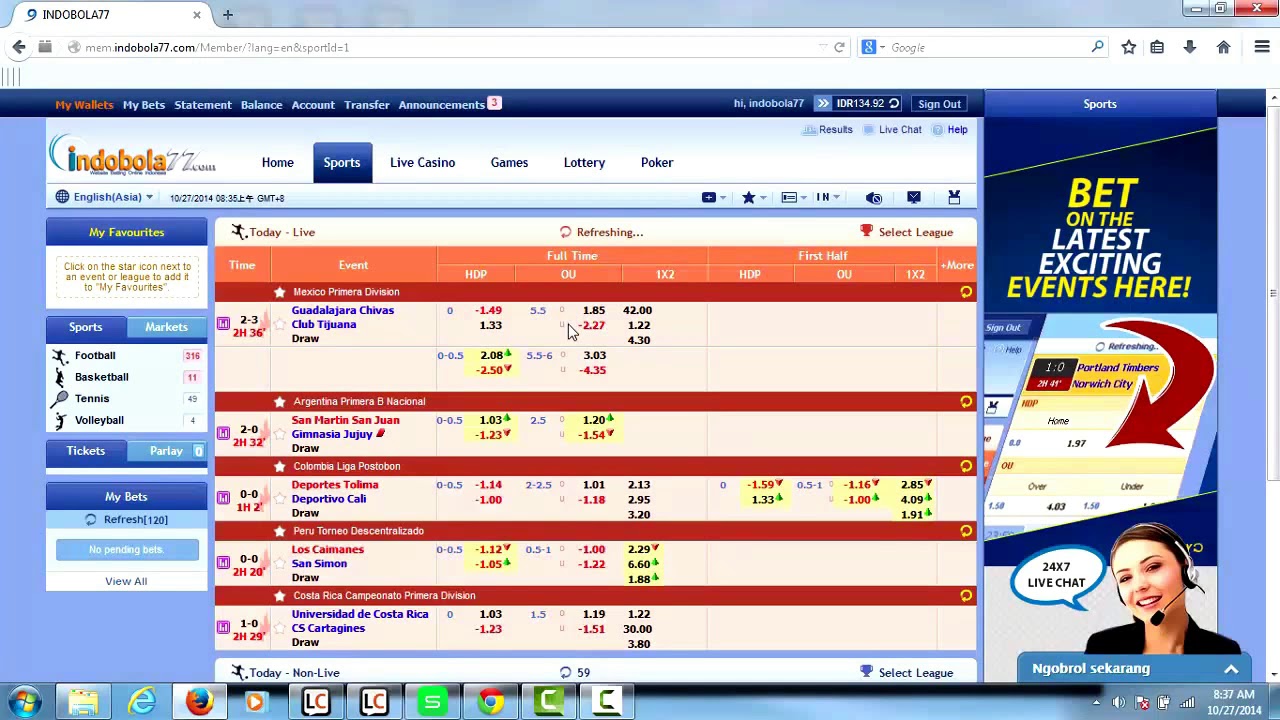Open the monitor message icon in toolbar
Image resolution: width=1280 pixels, height=720 pixels.
pyautogui.click(x=914, y=198)
